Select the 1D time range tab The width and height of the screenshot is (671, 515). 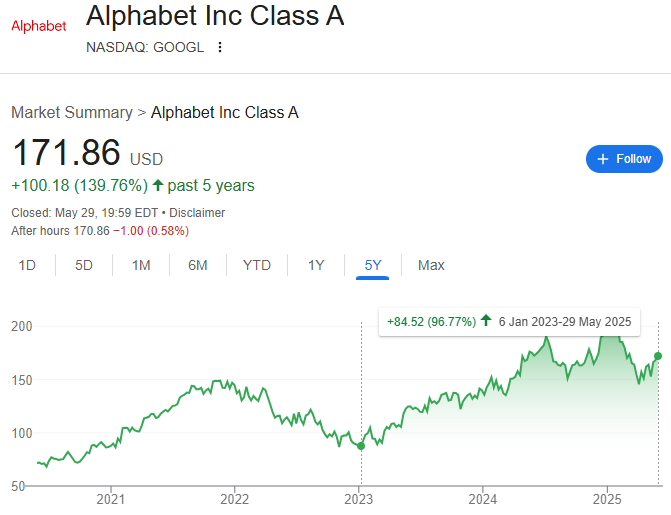(x=28, y=265)
